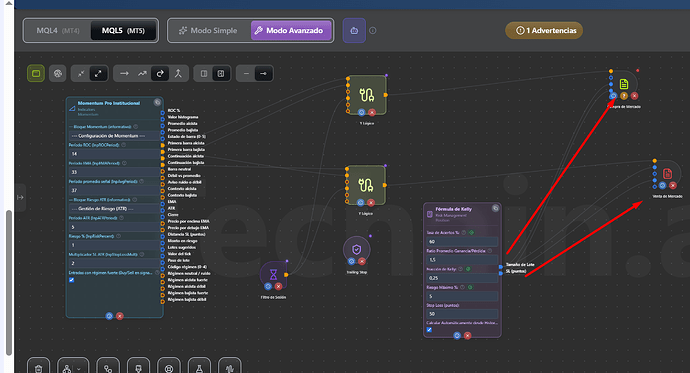Delete the Momentum Pro Institucional node
This screenshot has height=373, width=690.
coord(120,316)
